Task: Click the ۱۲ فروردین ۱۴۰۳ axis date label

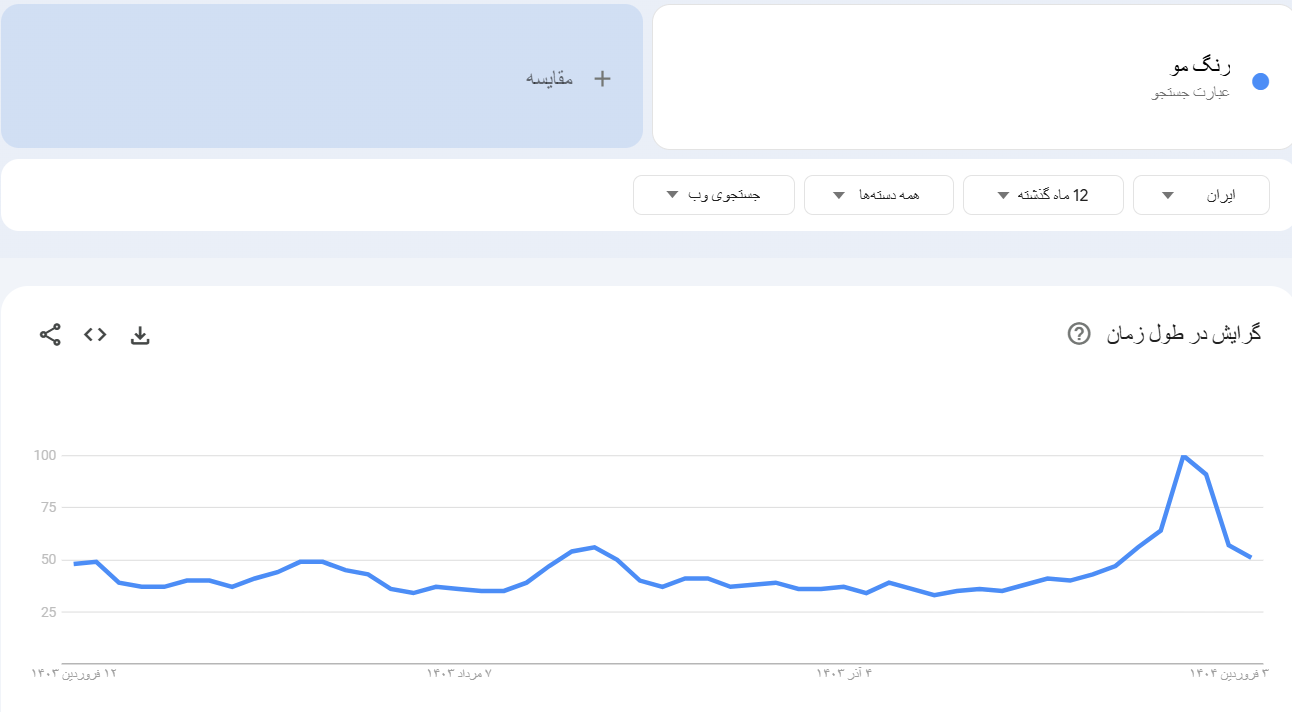Action: pos(74,674)
